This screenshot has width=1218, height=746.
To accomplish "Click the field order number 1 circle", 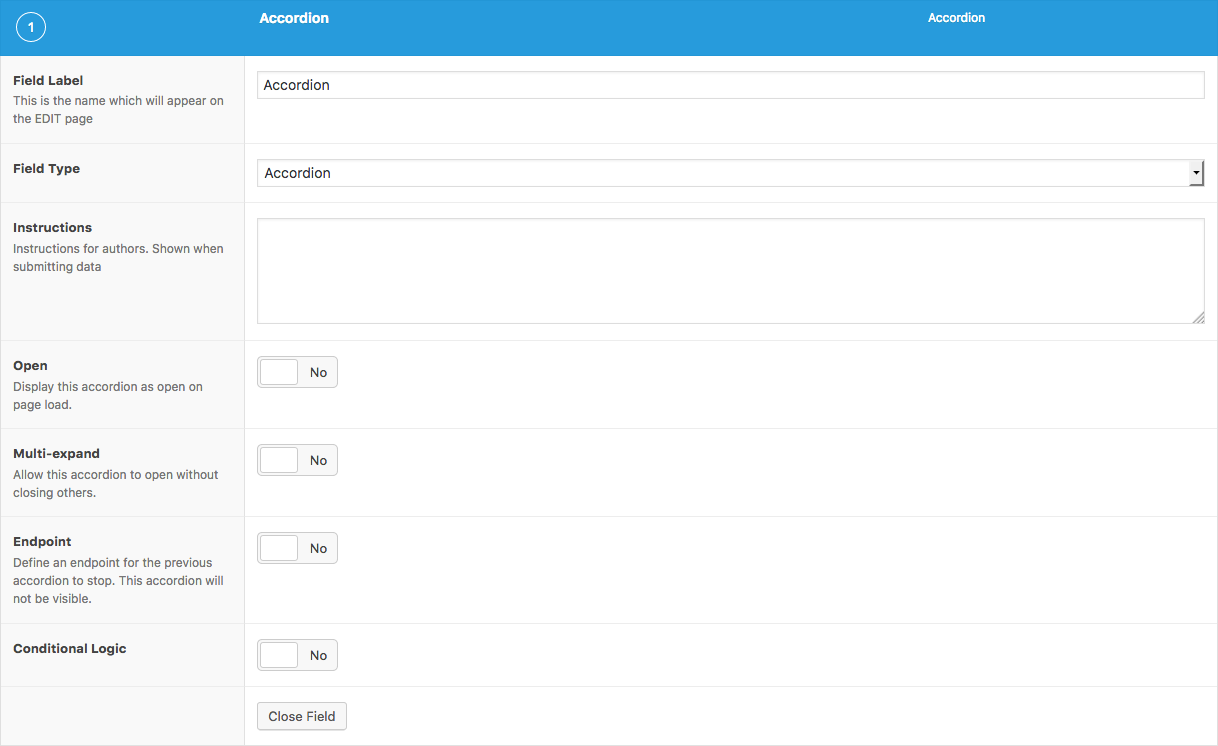I will [x=31, y=28].
